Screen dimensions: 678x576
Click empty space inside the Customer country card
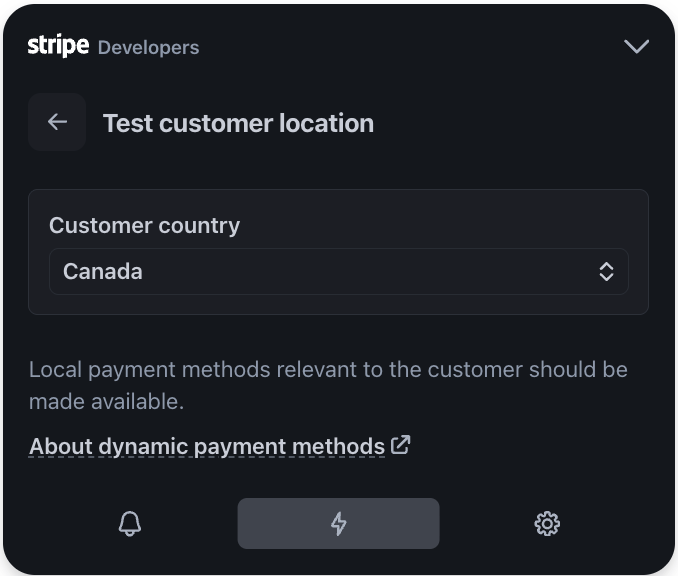point(450,222)
